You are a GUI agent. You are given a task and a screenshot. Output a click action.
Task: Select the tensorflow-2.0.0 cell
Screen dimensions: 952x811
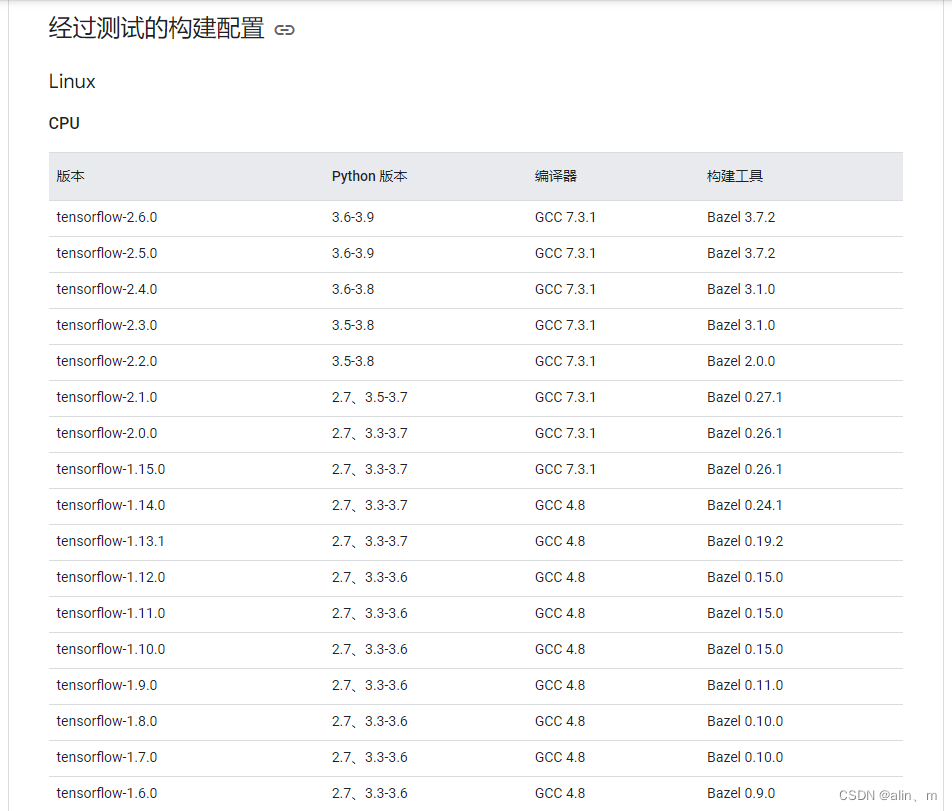(x=107, y=433)
